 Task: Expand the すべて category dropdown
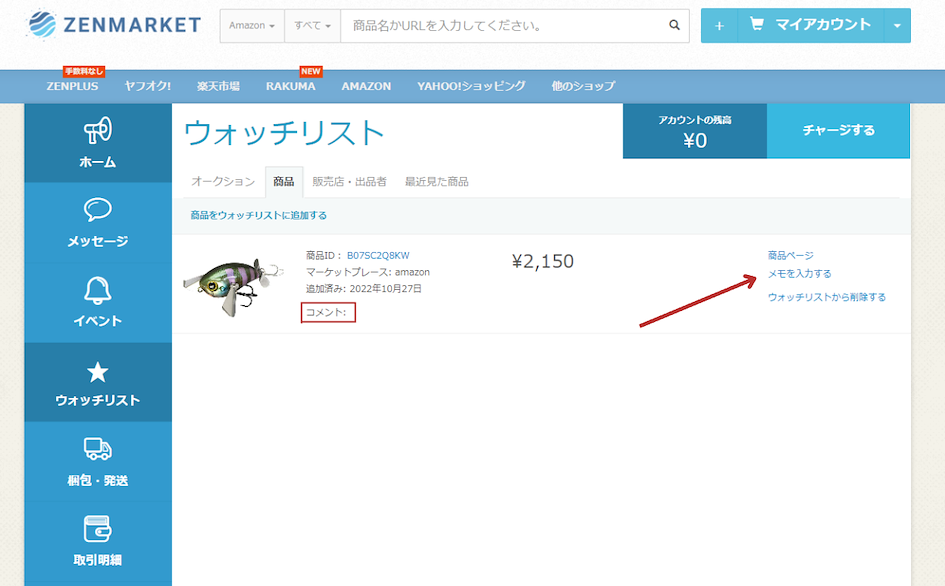pos(312,26)
